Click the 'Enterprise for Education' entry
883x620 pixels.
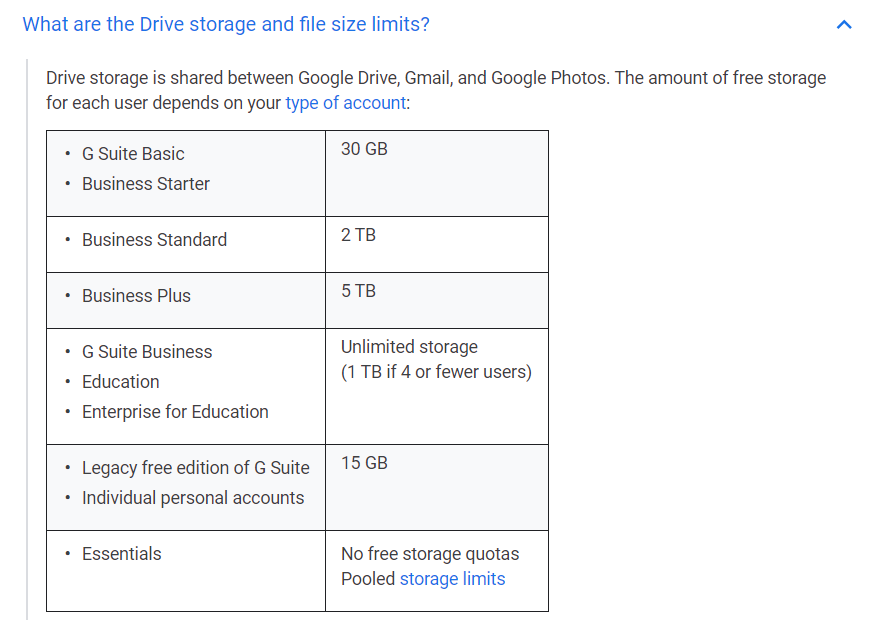click(x=175, y=412)
